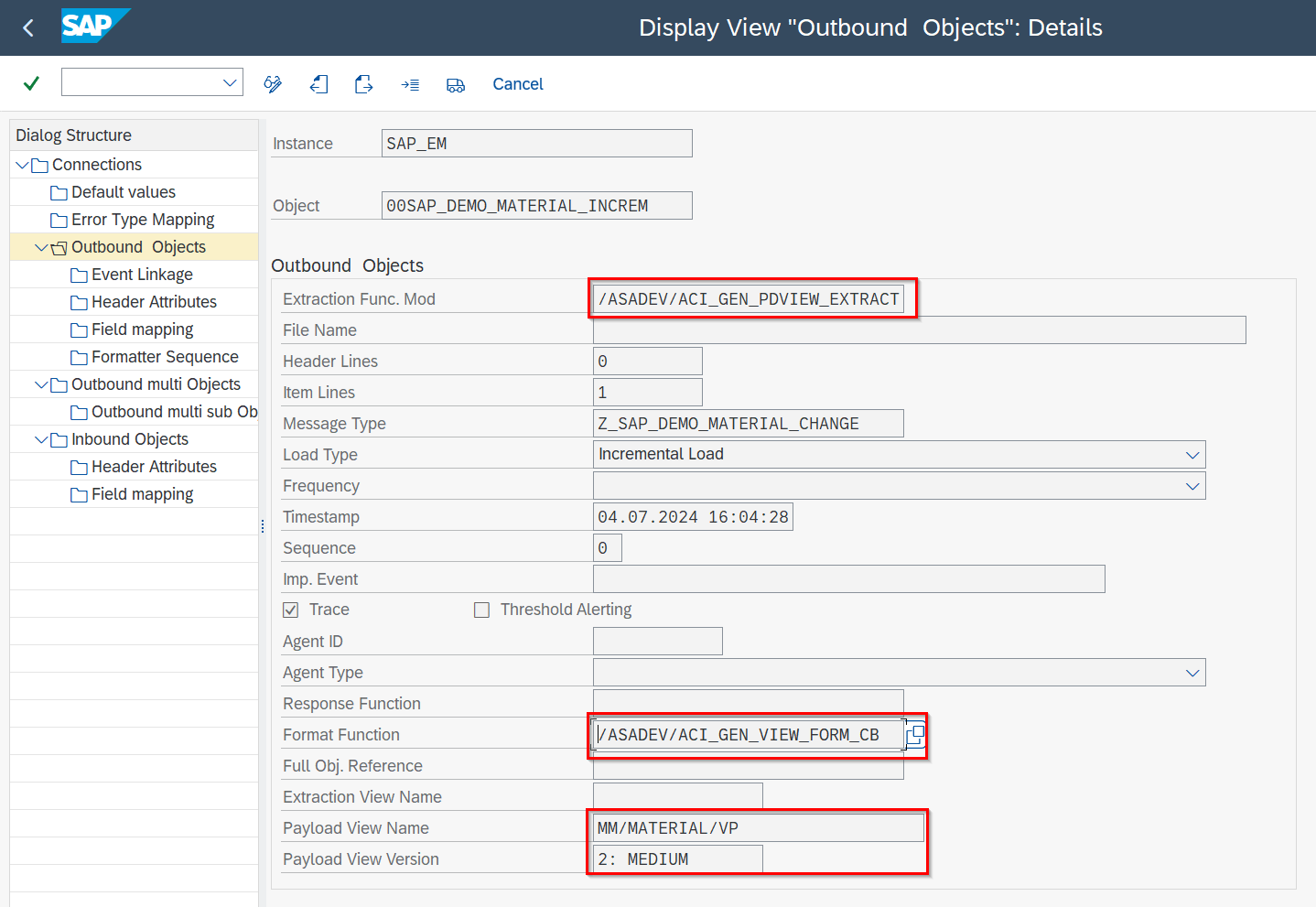Open Header Attributes under Inbound Objects
This screenshot has height=907, width=1316.
(154, 467)
